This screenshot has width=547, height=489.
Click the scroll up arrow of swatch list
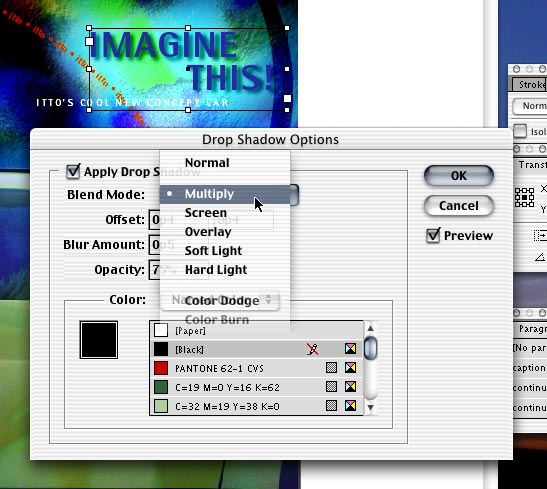tap(370, 328)
